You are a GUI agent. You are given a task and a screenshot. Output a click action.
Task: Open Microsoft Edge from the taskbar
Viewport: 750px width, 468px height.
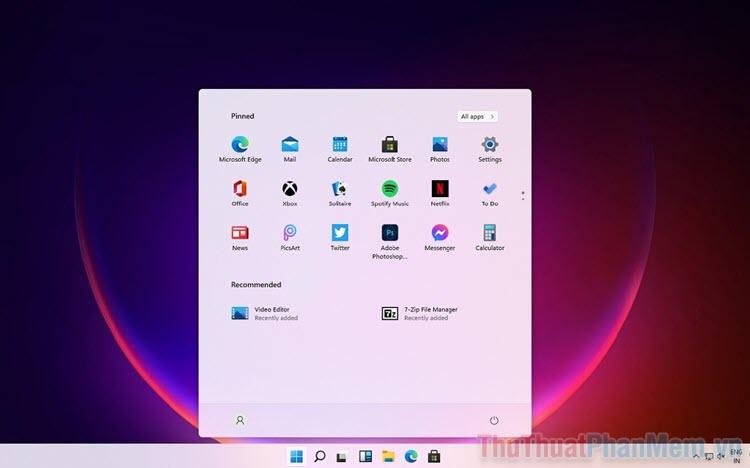pyautogui.click(x=411, y=457)
